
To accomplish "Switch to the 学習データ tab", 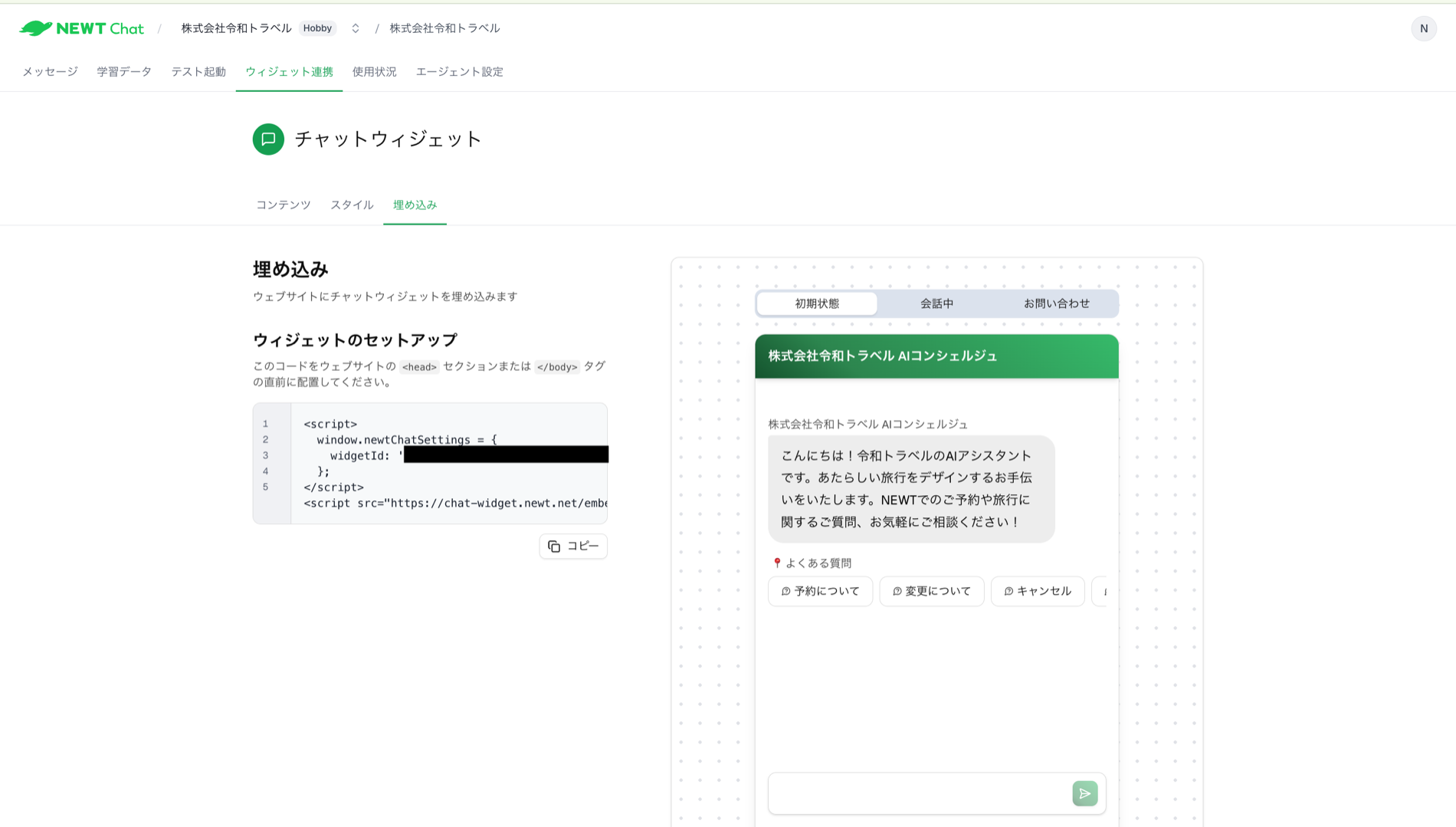I will pos(123,71).
